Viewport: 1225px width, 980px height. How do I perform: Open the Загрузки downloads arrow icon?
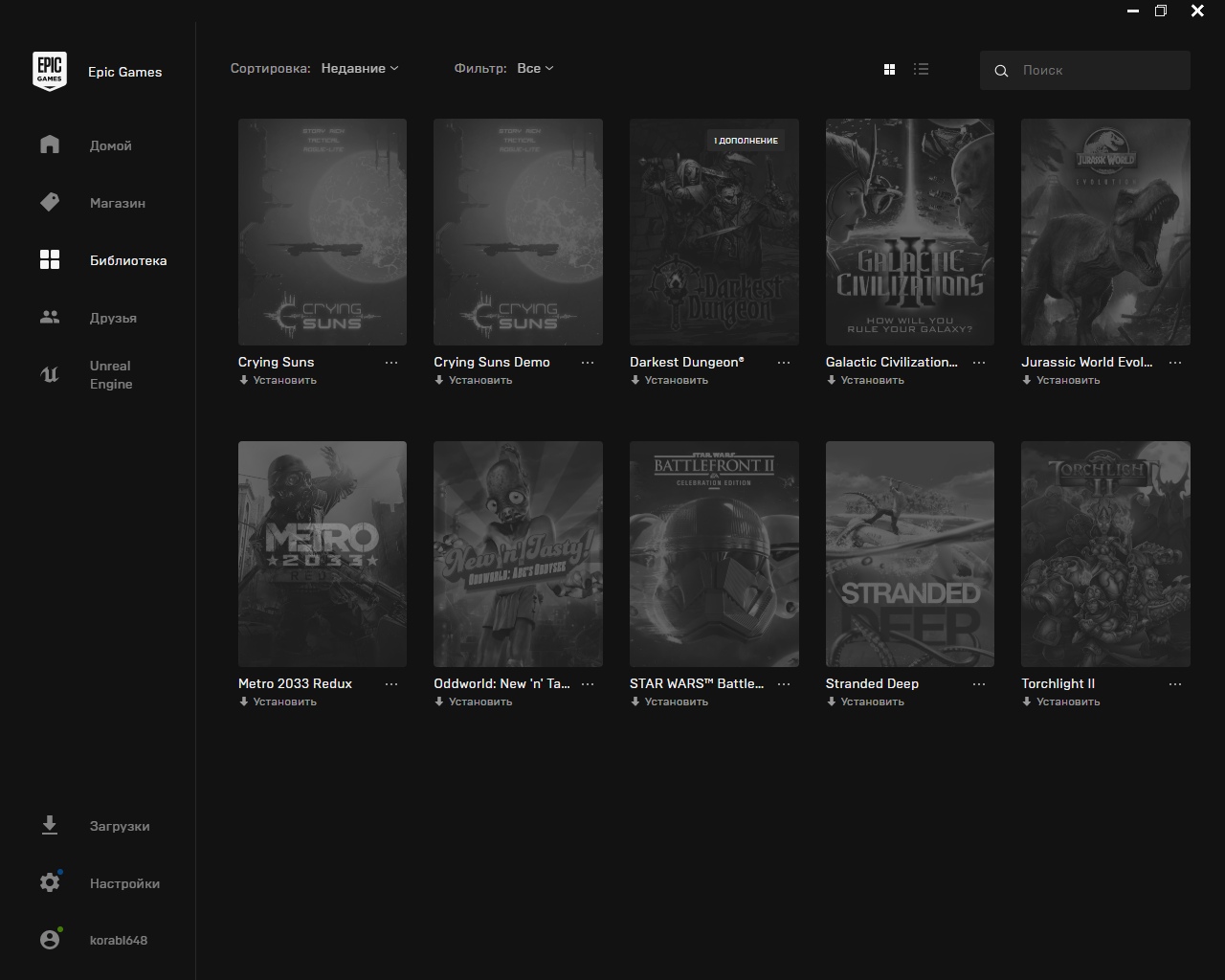coord(50,825)
